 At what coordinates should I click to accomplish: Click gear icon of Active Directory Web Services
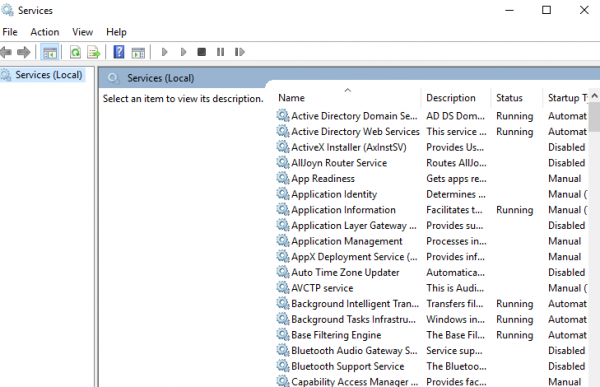pyautogui.click(x=283, y=131)
